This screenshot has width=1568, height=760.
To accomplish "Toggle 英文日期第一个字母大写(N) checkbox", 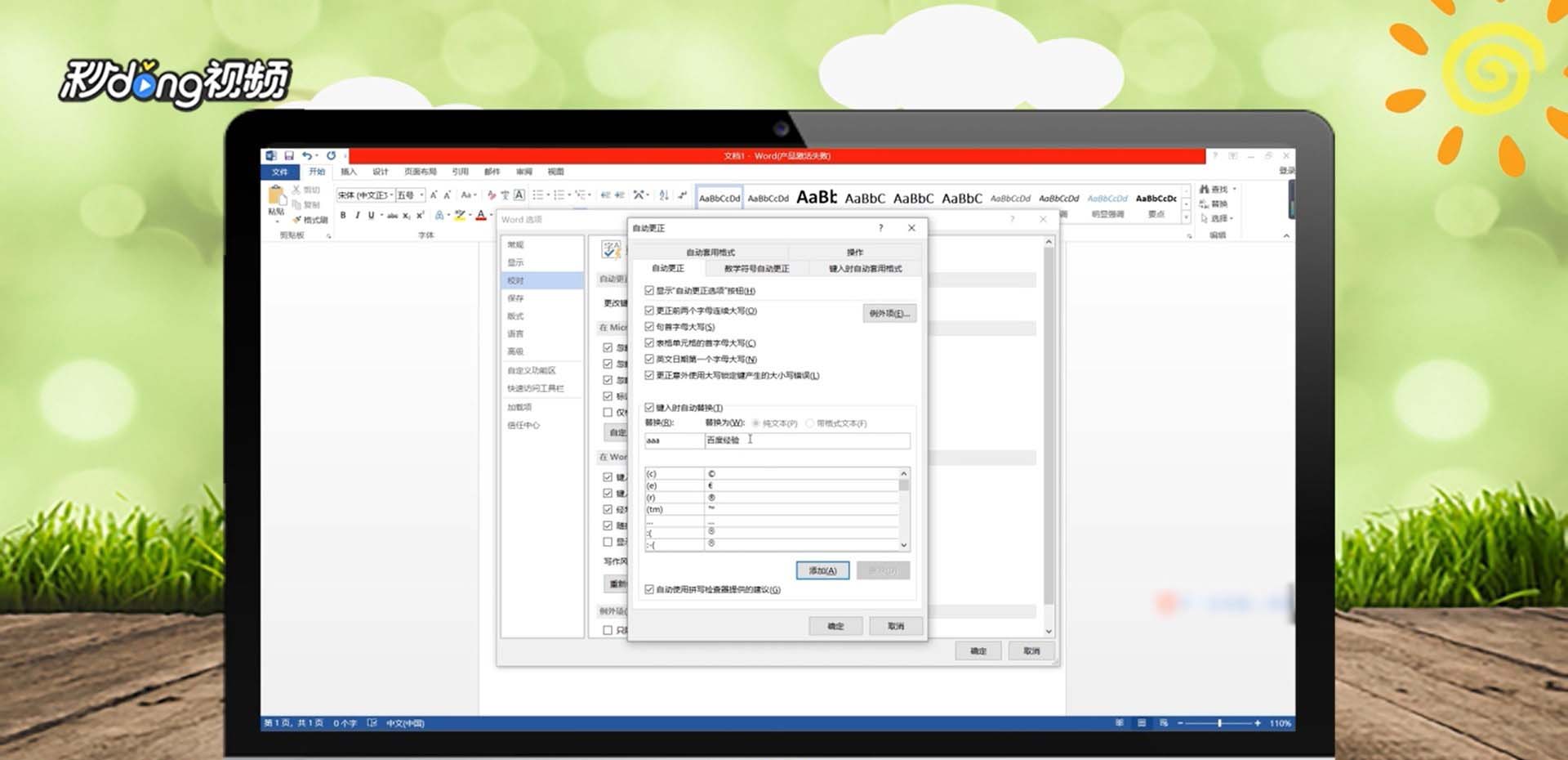I will coord(649,359).
